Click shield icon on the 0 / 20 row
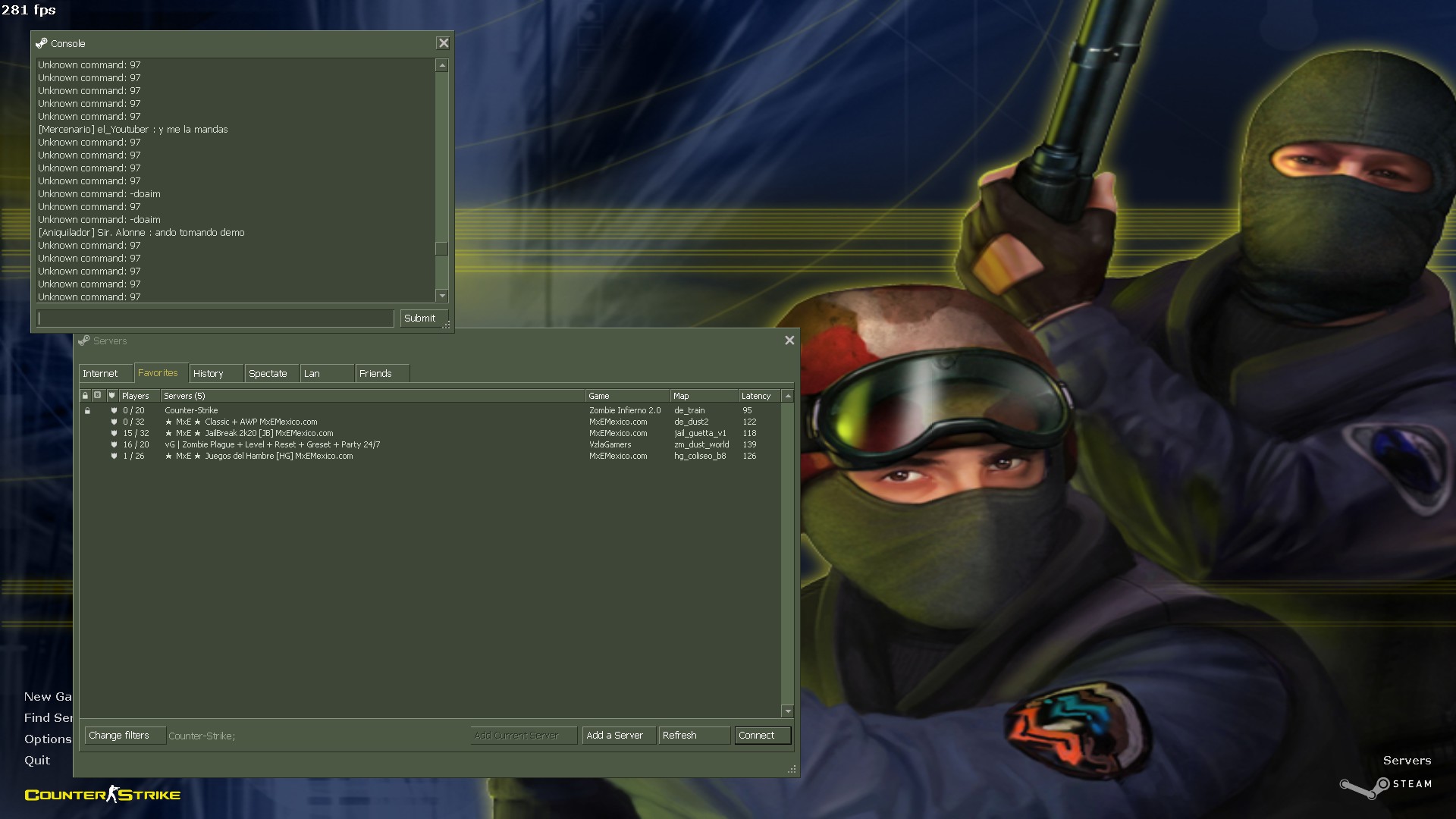 coord(115,410)
